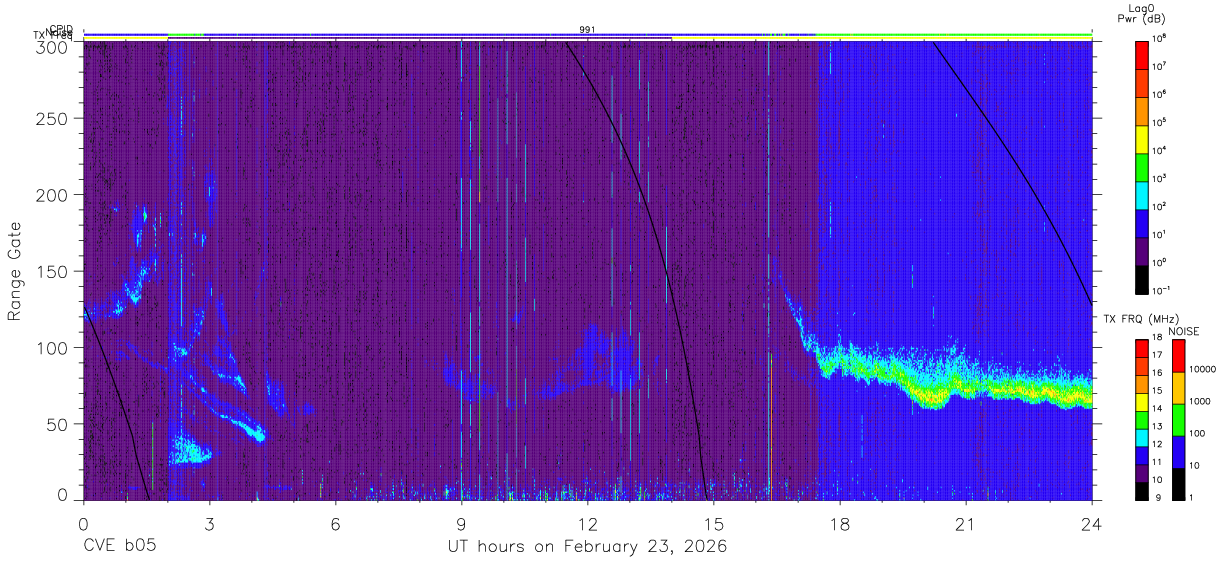Click the 'Lag0 Pwr (dB)' legend title
Image resolution: width=1228 pixels, height=567 pixels.
[x=1144, y=13]
